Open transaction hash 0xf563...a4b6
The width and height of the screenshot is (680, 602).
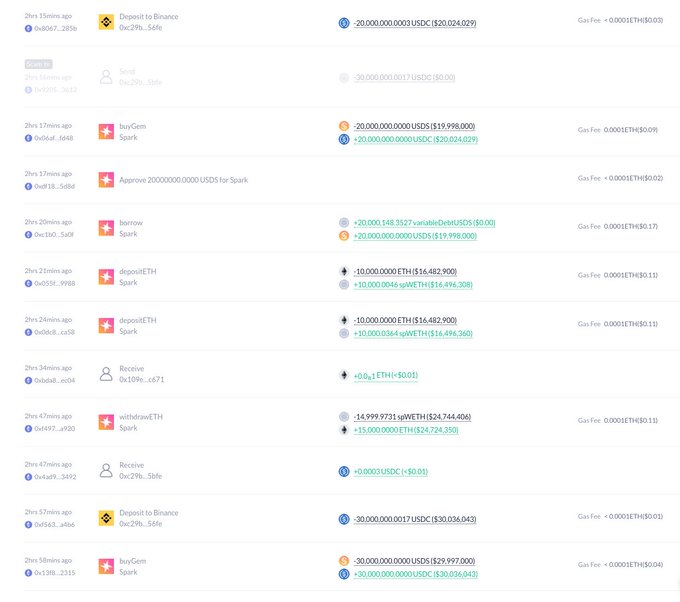point(55,525)
